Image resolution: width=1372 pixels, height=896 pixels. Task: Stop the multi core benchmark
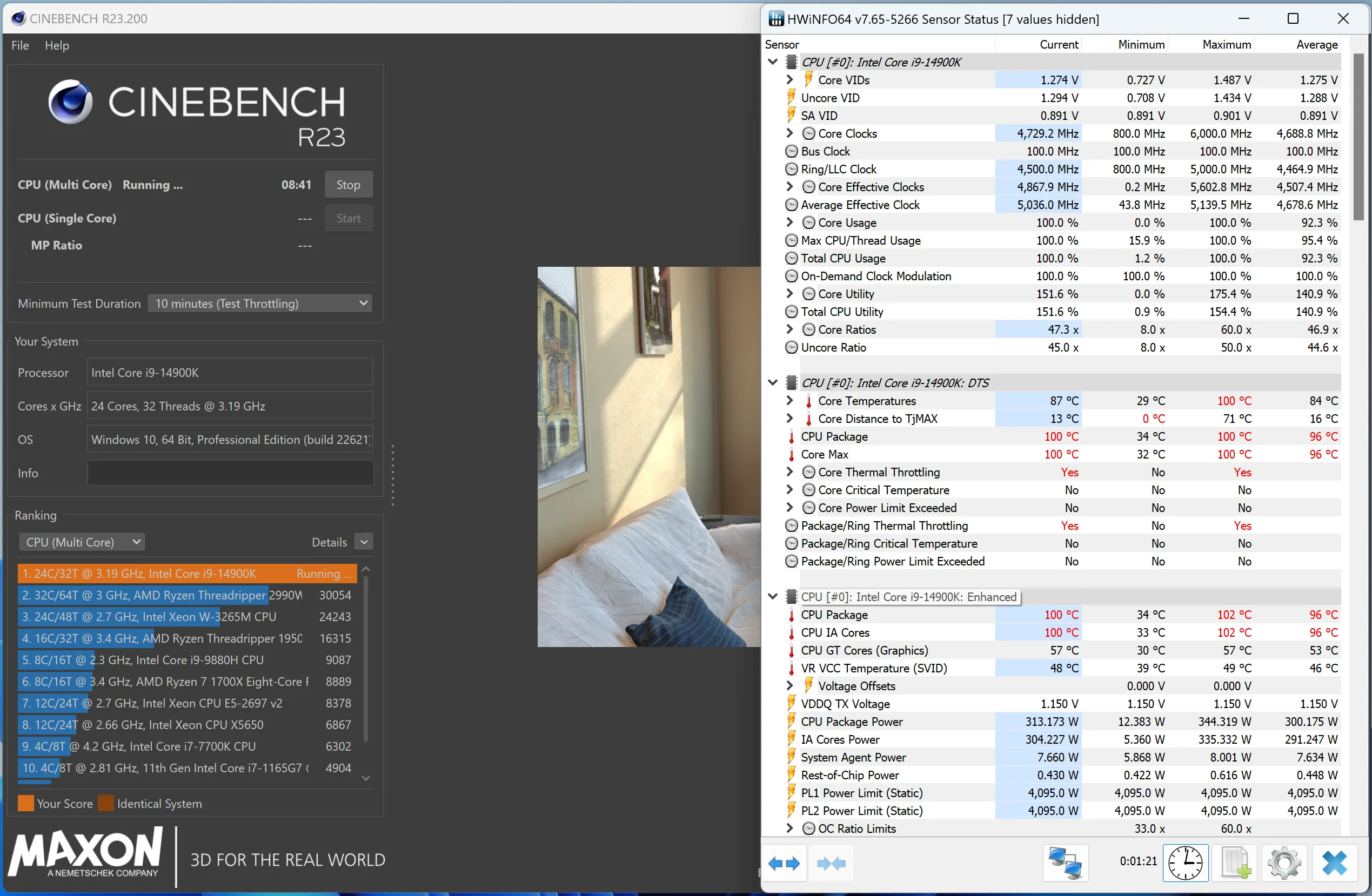(x=348, y=184)
